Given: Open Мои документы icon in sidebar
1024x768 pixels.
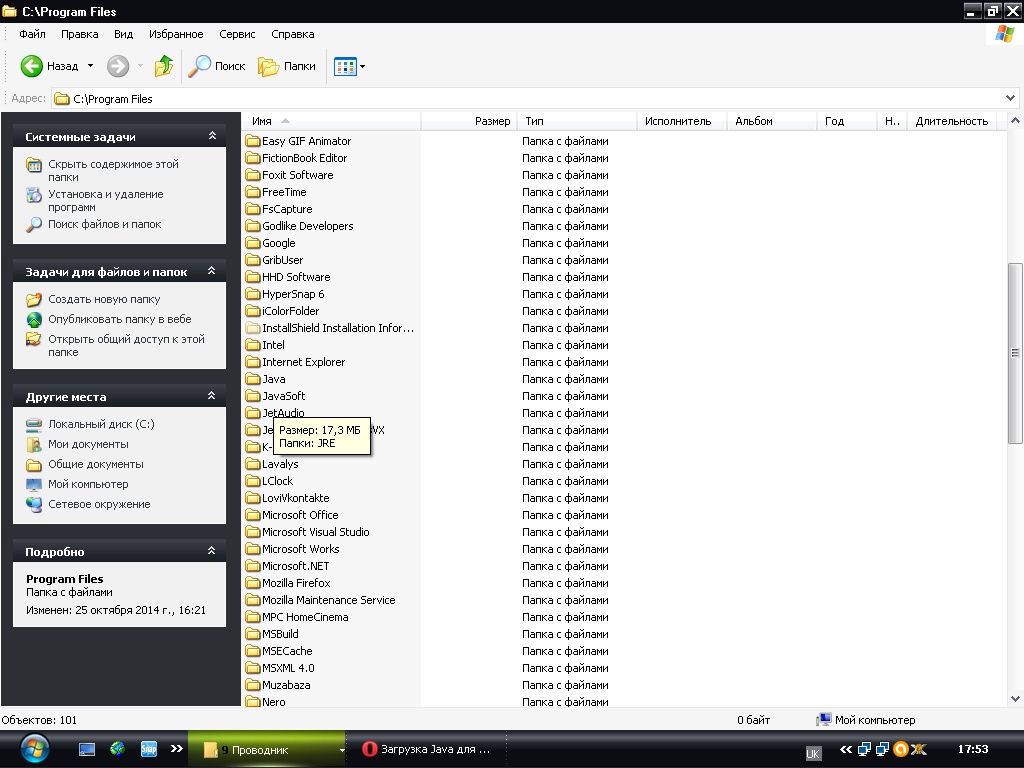Looking at the screenshot, I should 34,444.
